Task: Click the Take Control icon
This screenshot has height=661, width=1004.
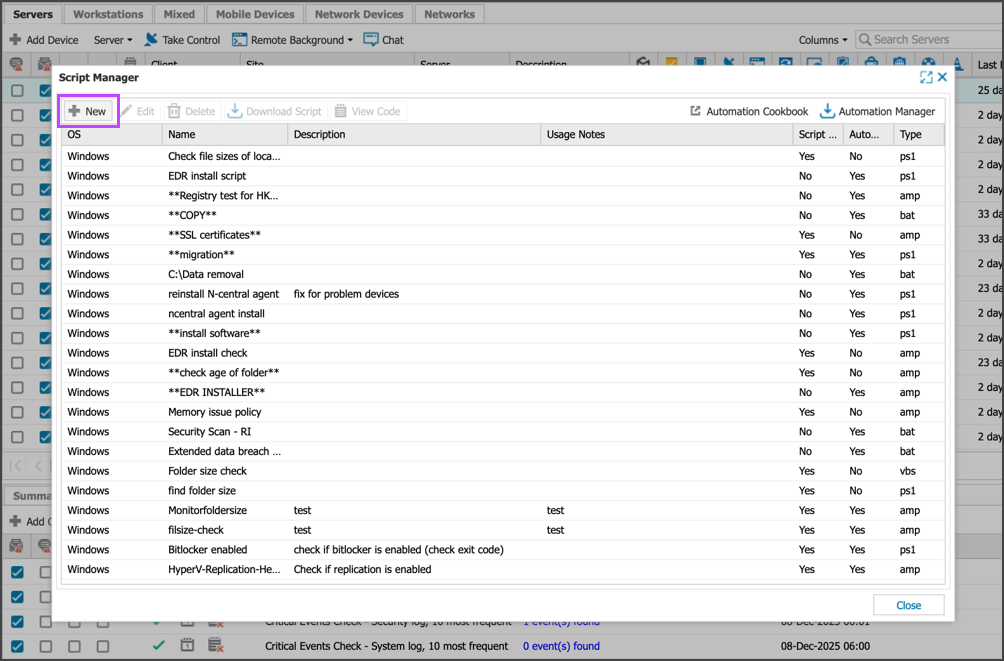Action: 151,40
